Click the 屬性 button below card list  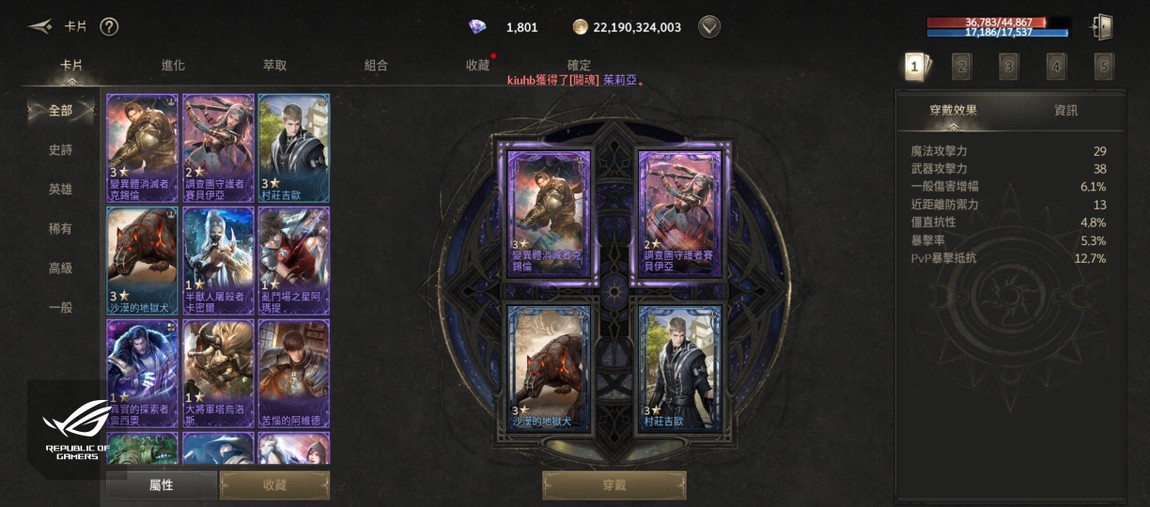[161, 485]
